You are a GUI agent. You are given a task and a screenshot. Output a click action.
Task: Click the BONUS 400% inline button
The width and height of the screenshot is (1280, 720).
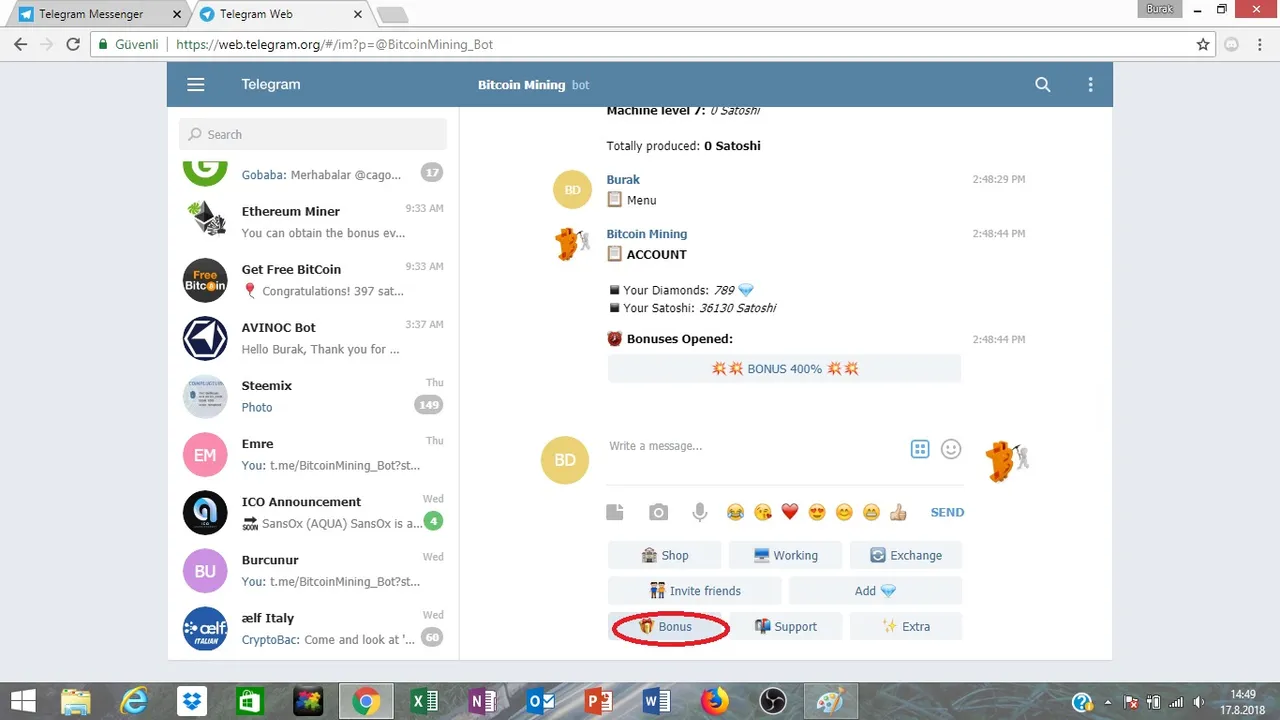click(784, 368)
